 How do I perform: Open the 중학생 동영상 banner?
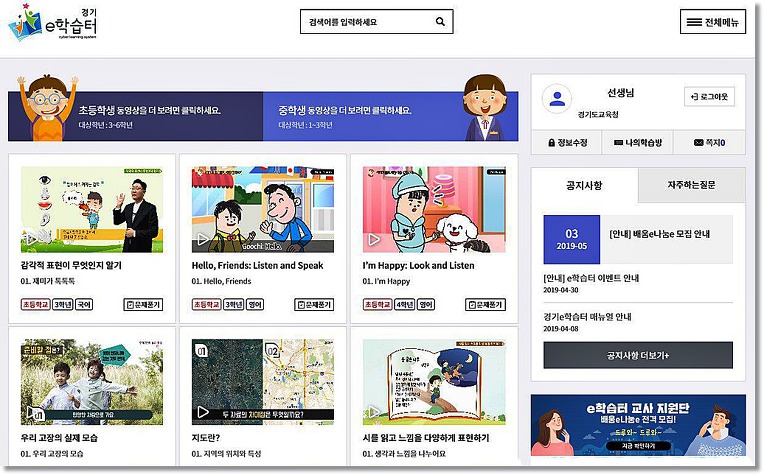[x=390, y=116]
